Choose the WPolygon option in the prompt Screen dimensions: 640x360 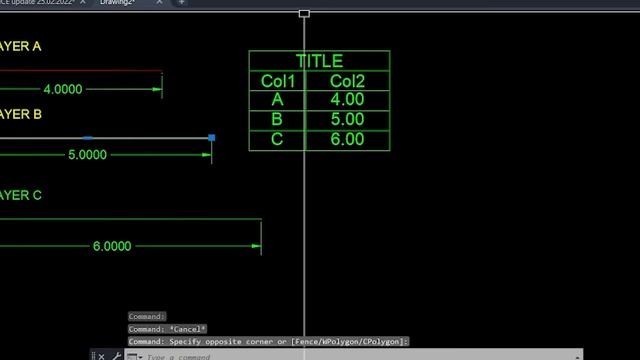click(x=340, y=342)
